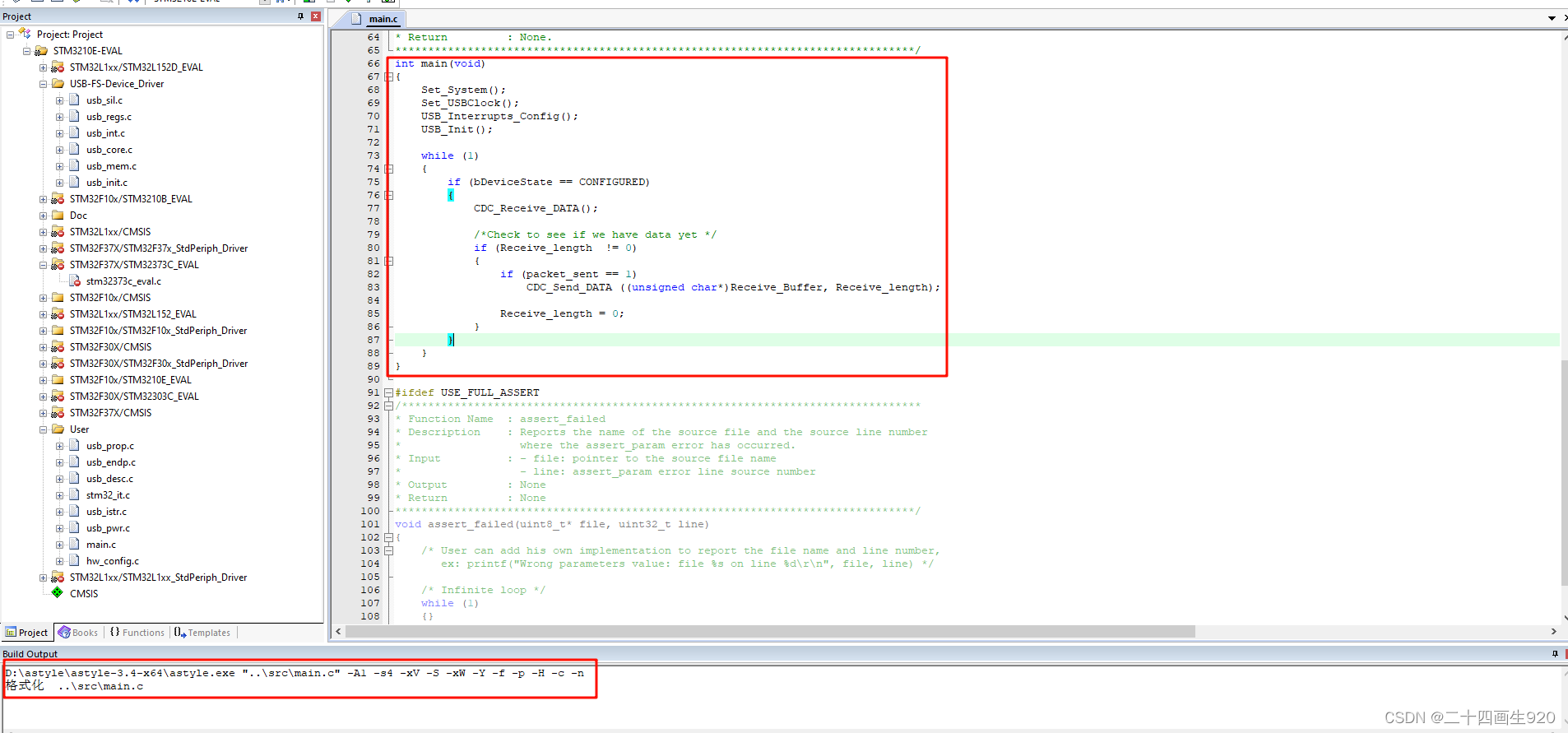Click the STM32F10x/STM3210E_EVAL folder icon
The height and width of the screenshot is (733, 1568).
(58, 379)
